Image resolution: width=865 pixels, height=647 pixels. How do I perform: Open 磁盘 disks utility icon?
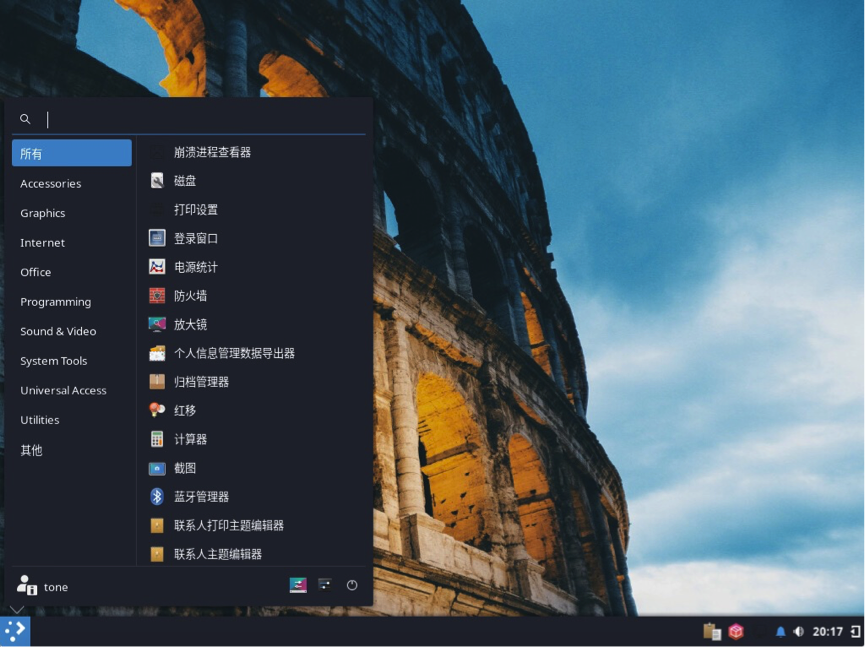click(x=157, y=180)
